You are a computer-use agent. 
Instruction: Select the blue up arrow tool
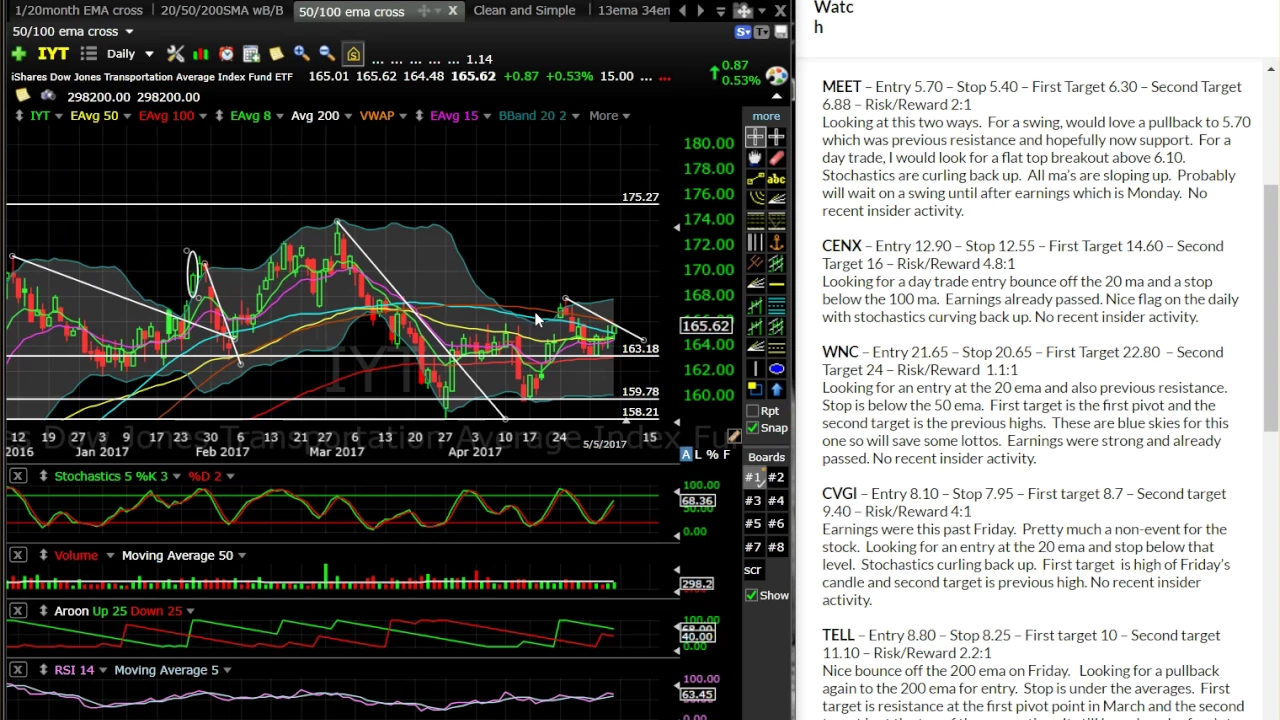777,388
